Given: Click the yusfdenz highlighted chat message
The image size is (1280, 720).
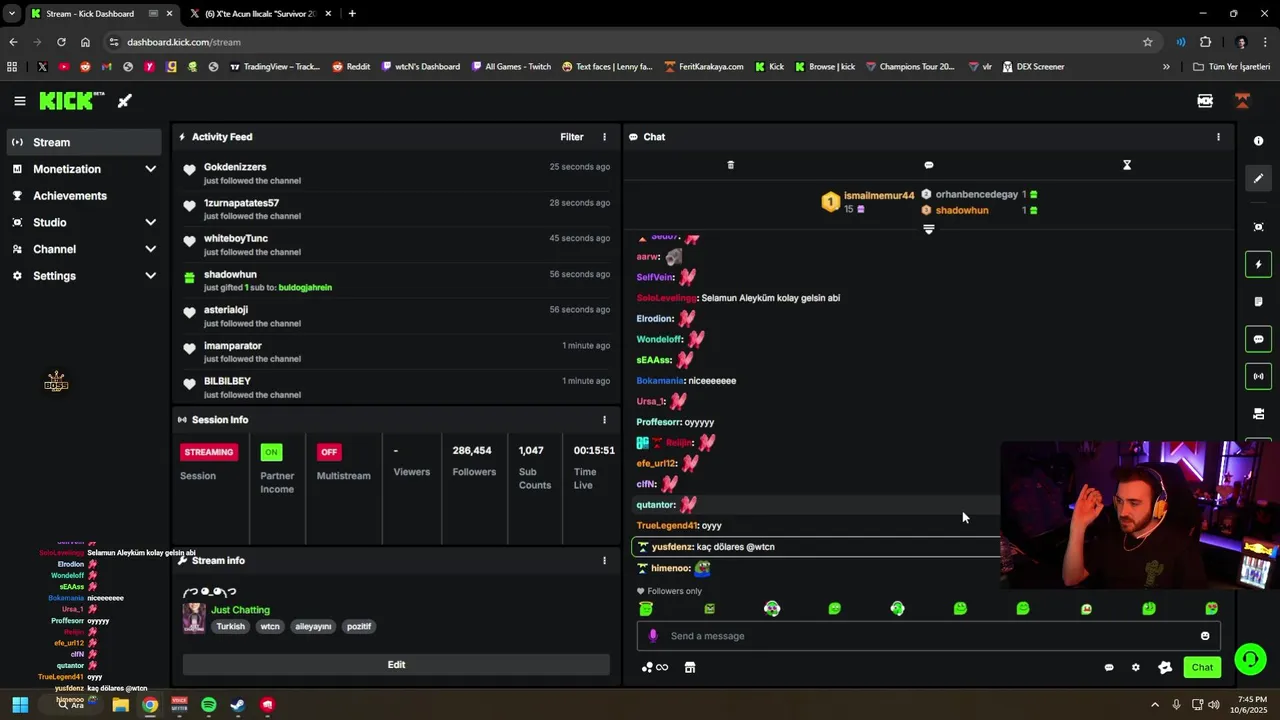Looking at the screenshot, I should tap(816, 547).
